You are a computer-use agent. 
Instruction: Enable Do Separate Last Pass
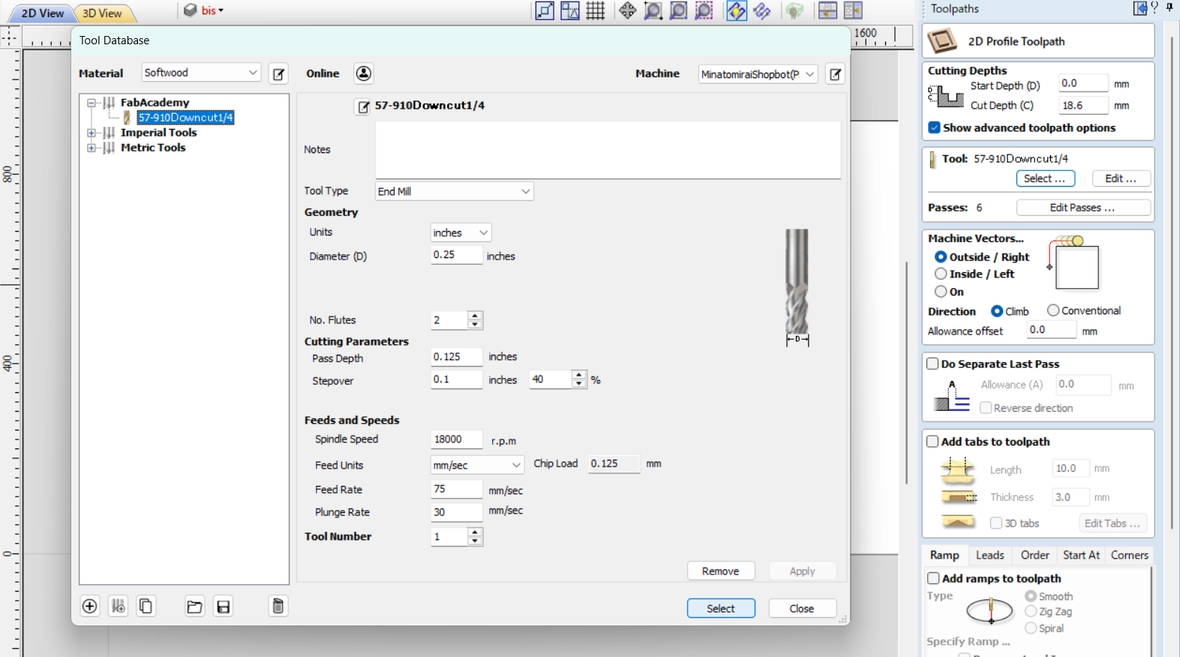click(931, 363)
